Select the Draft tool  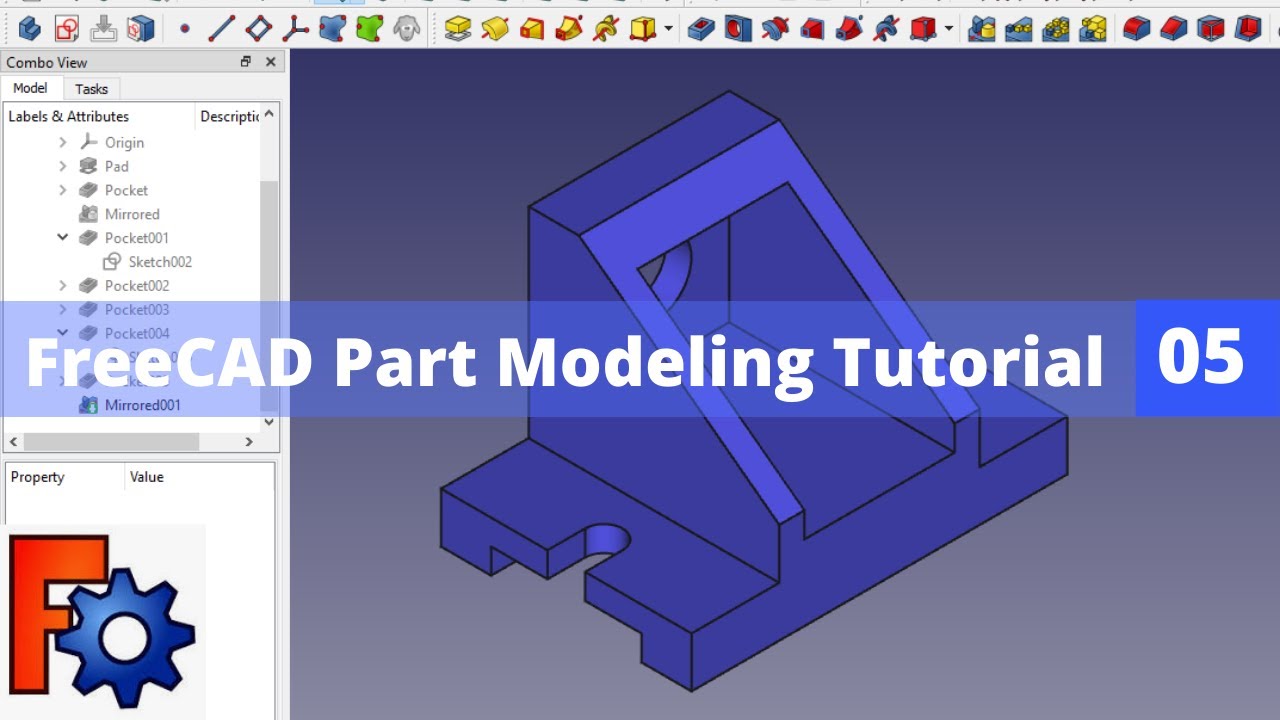click(1210, 28)
